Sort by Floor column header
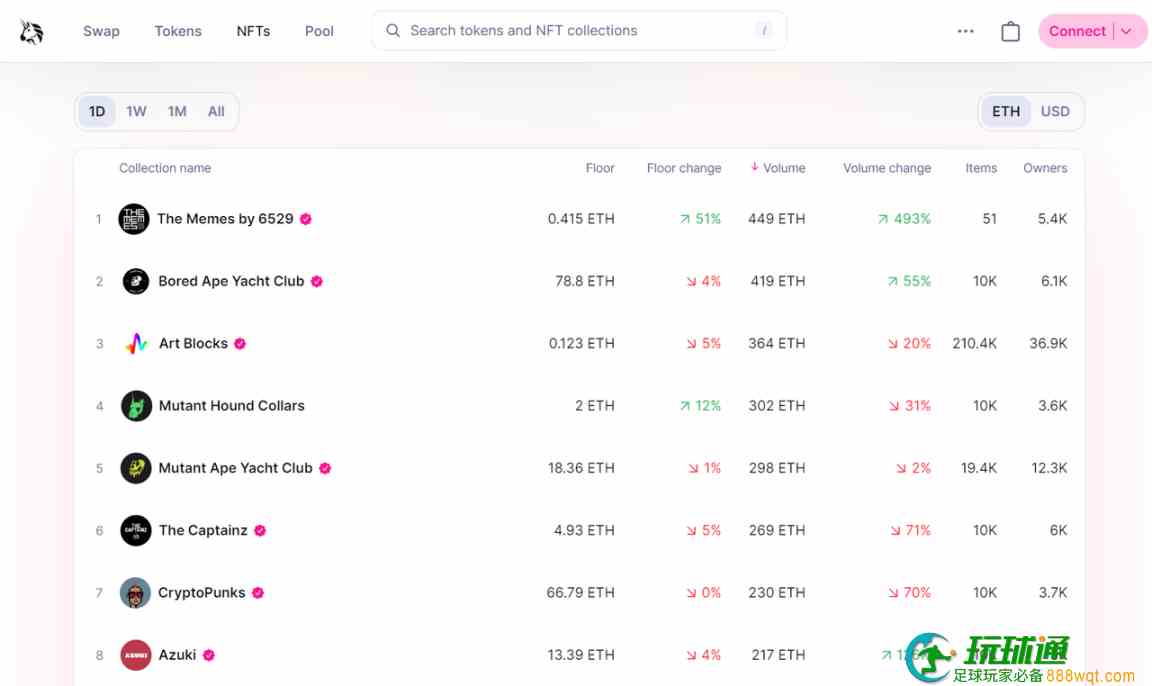Image resolution: width=1152 pixels, height=686 pixels. coord(600,168)
